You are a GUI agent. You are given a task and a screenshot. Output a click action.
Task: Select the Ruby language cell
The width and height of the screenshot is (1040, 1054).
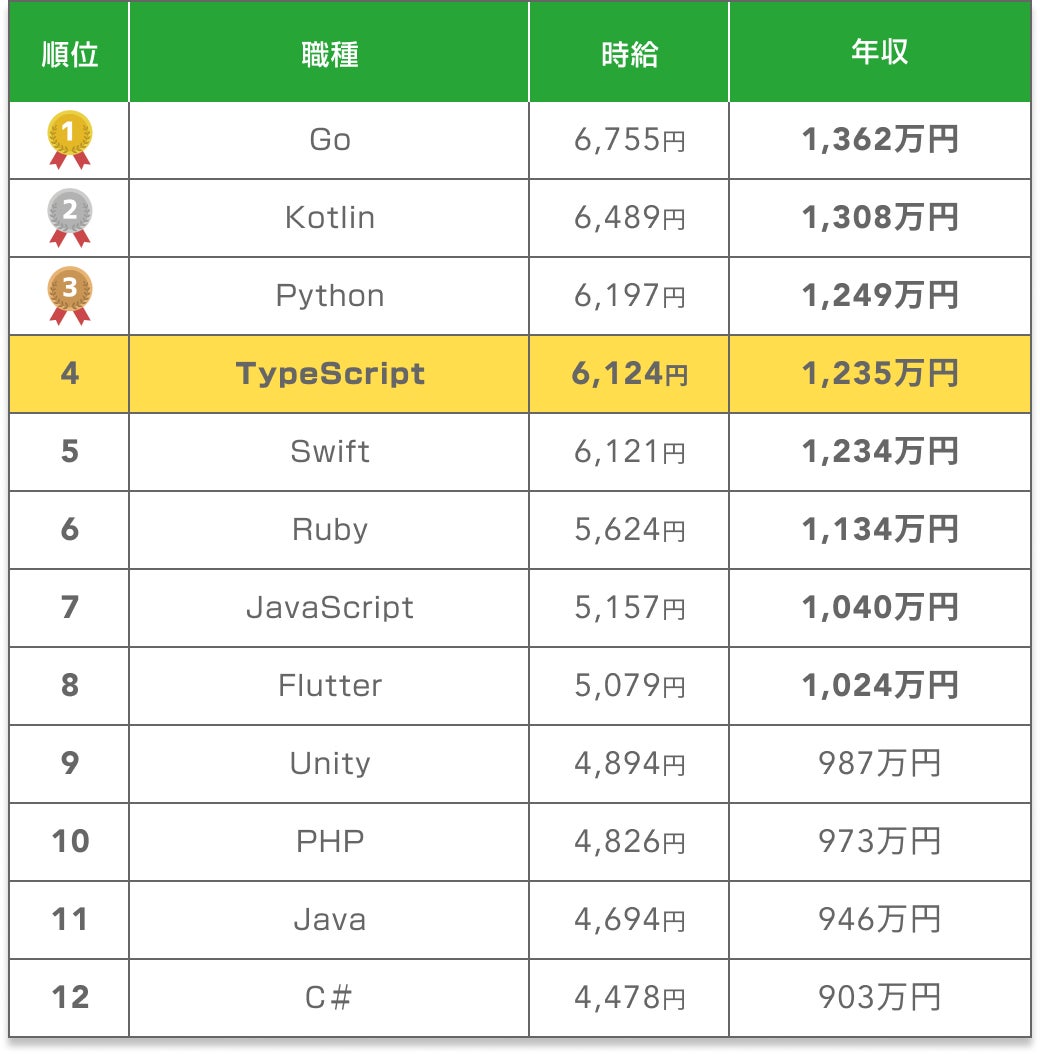[329, 530]
